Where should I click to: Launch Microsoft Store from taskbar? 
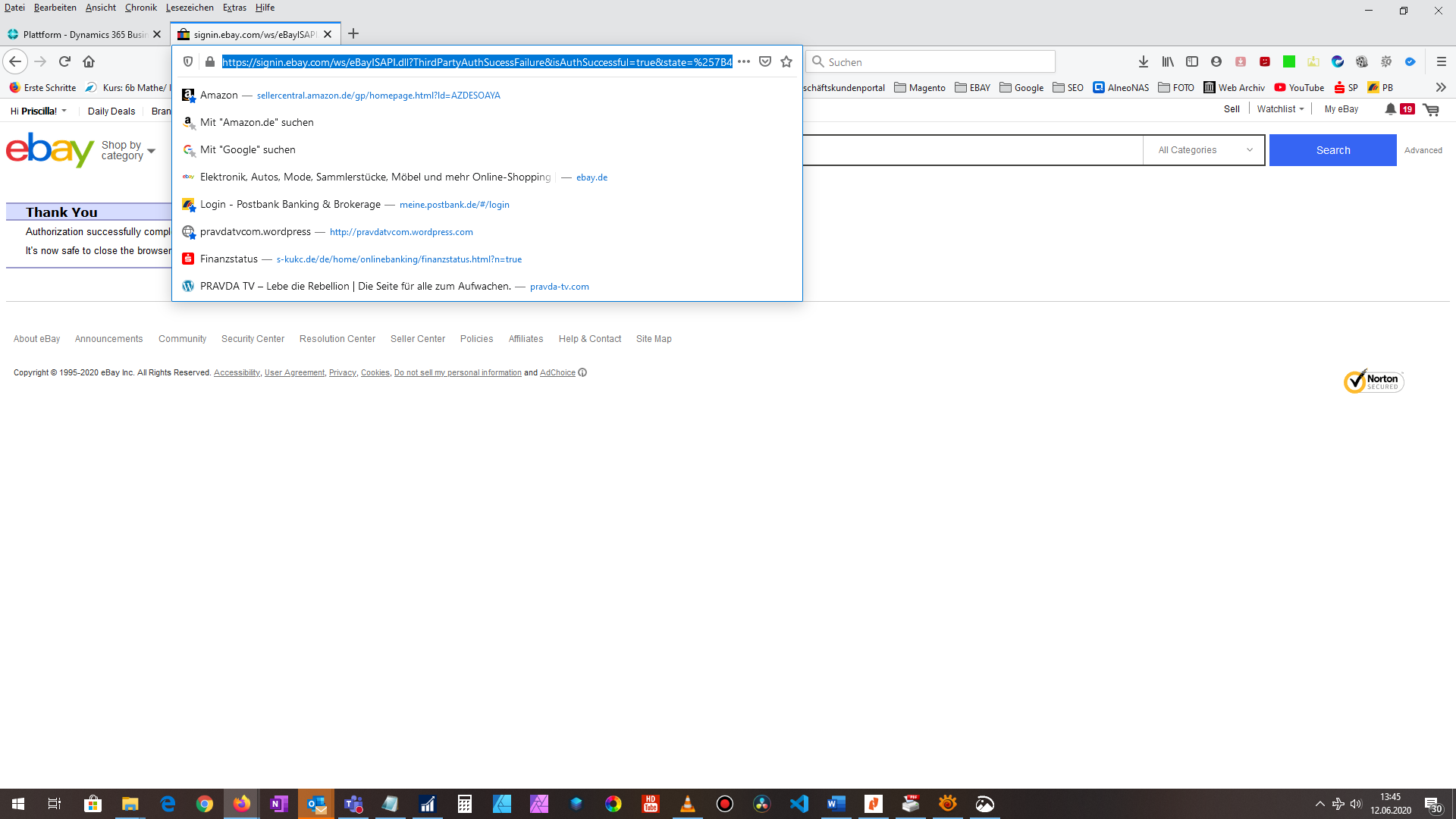coord(93,804)
